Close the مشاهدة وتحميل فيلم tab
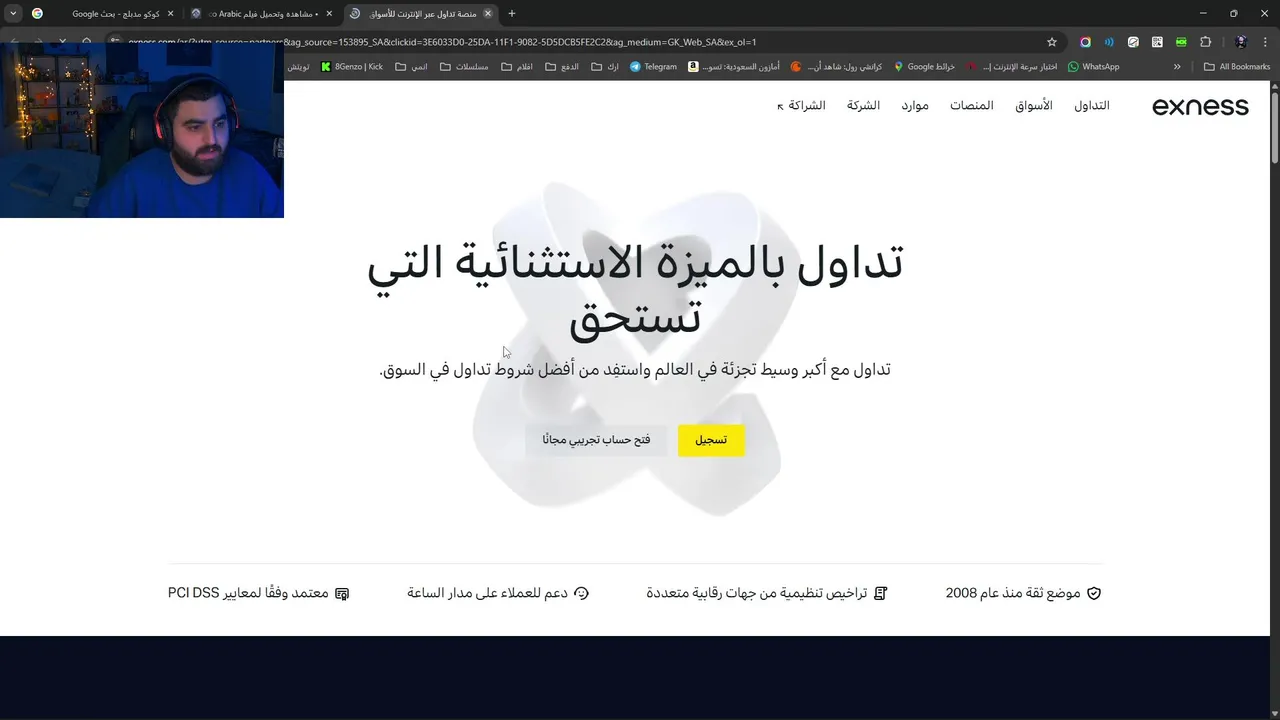Viewport: 1280px width, 720px height. 329,14
